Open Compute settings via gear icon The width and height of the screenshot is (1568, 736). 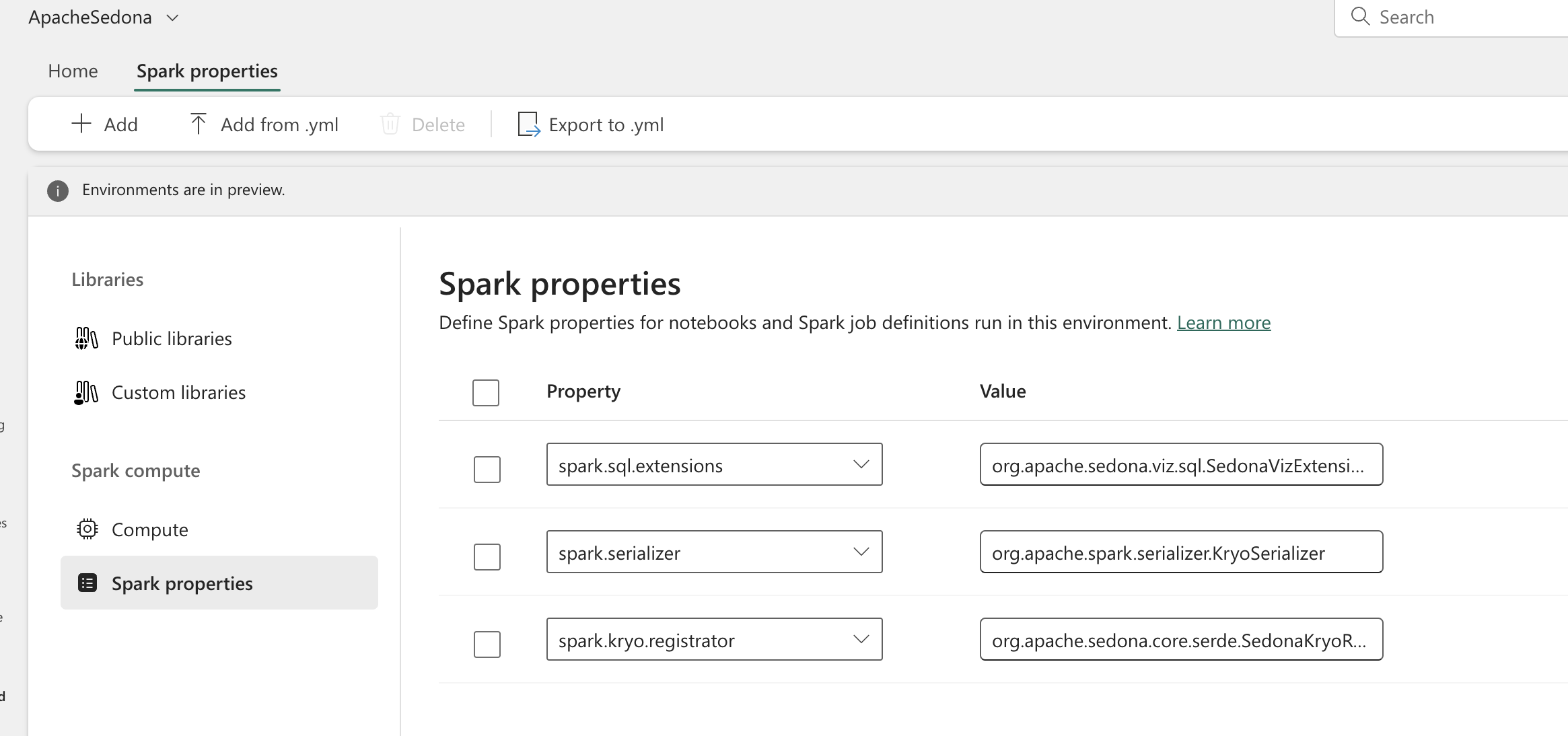(x=86, y=529)
